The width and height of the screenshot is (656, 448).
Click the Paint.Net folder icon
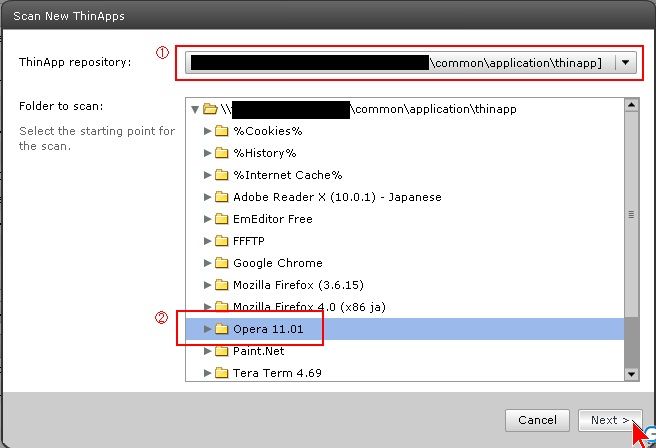221,351
